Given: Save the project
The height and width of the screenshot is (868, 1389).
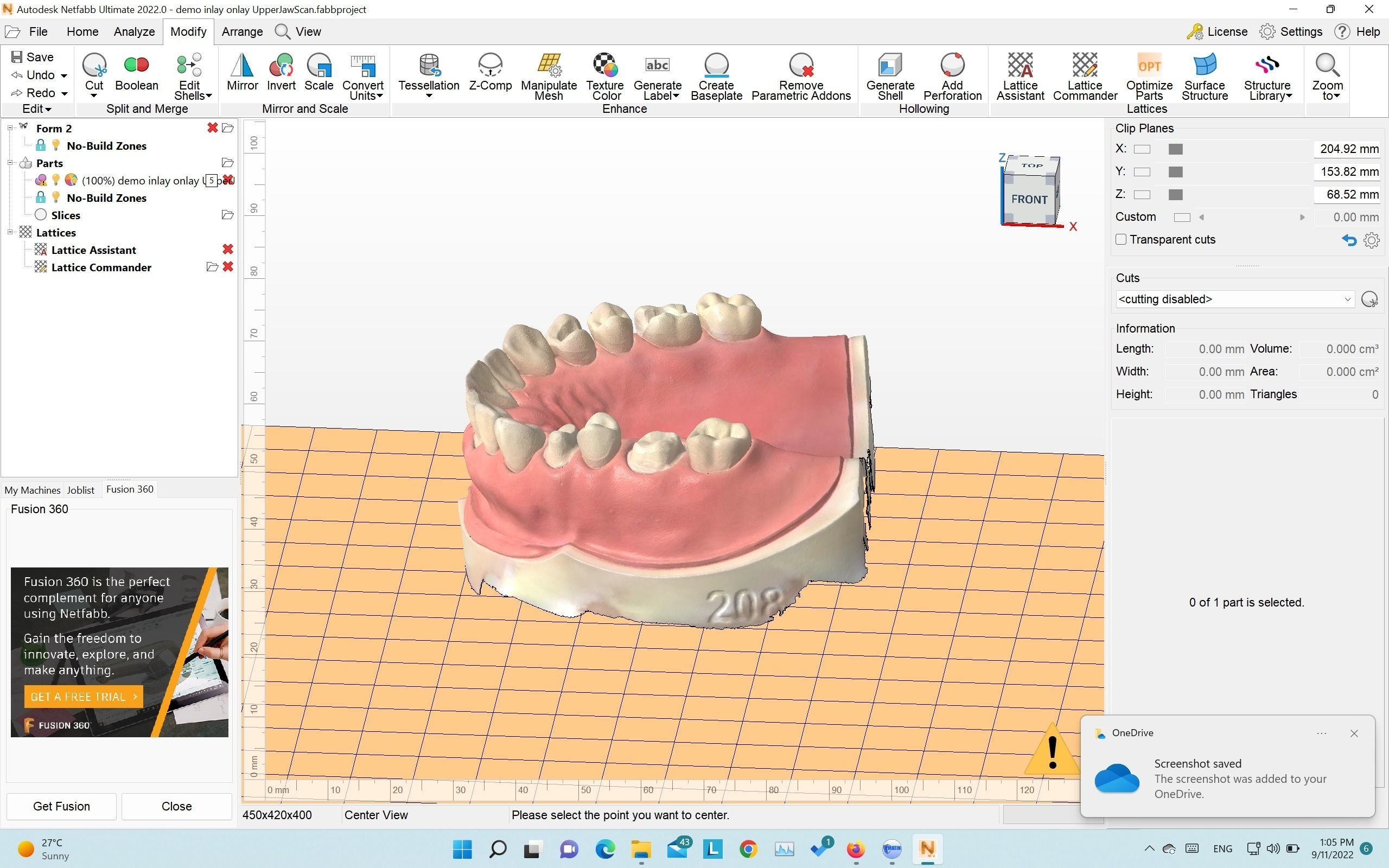Looking at the screenshot, I should click(32, 57).
